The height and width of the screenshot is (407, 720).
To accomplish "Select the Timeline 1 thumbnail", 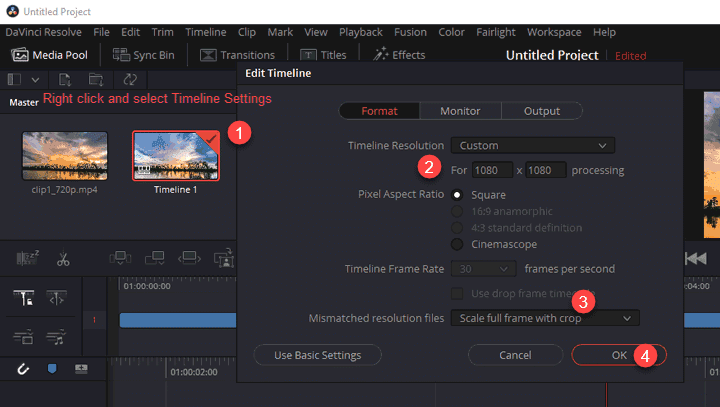I will [x=176, y=156].
